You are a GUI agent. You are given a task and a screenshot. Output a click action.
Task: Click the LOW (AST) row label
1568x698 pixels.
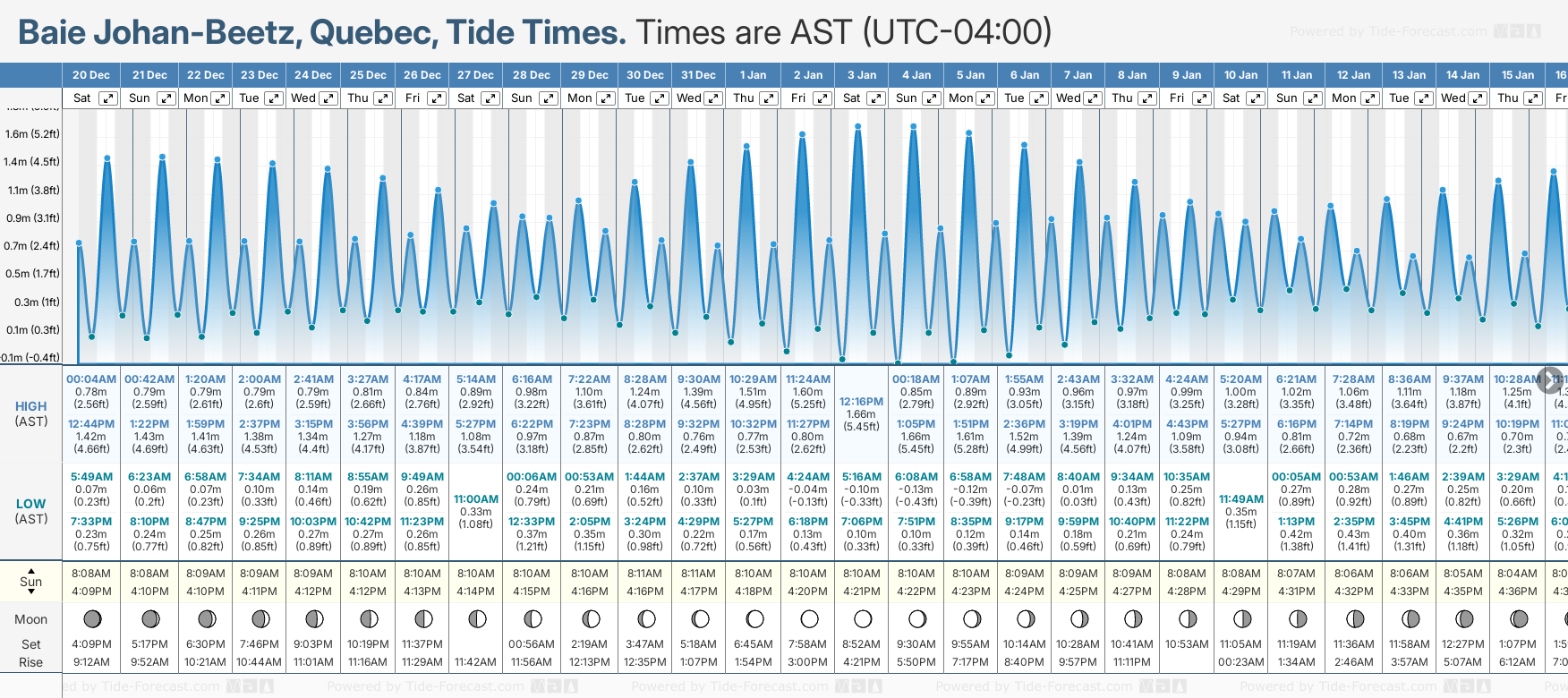tap(31, 511)
